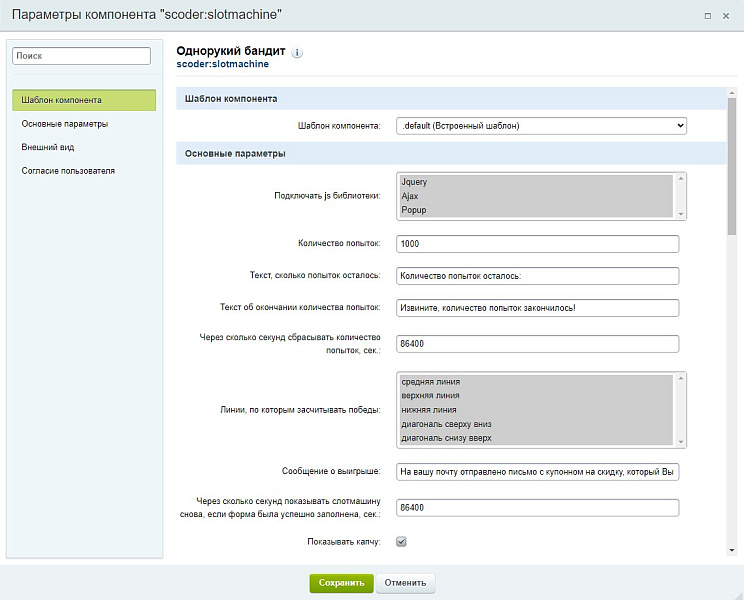
Task: Open the Основные параметры section
Action: tap(65, 124)
